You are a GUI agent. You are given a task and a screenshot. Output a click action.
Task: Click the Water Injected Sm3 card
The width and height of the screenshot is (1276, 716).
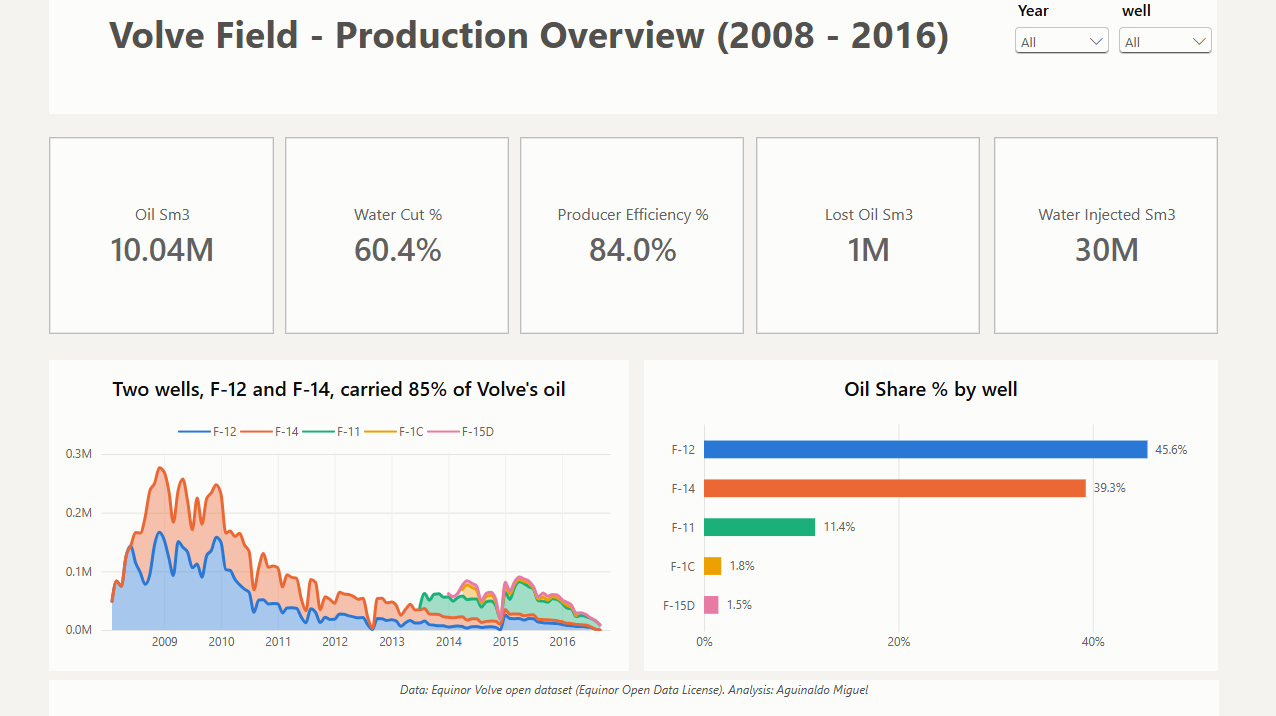pos(1106,235)
